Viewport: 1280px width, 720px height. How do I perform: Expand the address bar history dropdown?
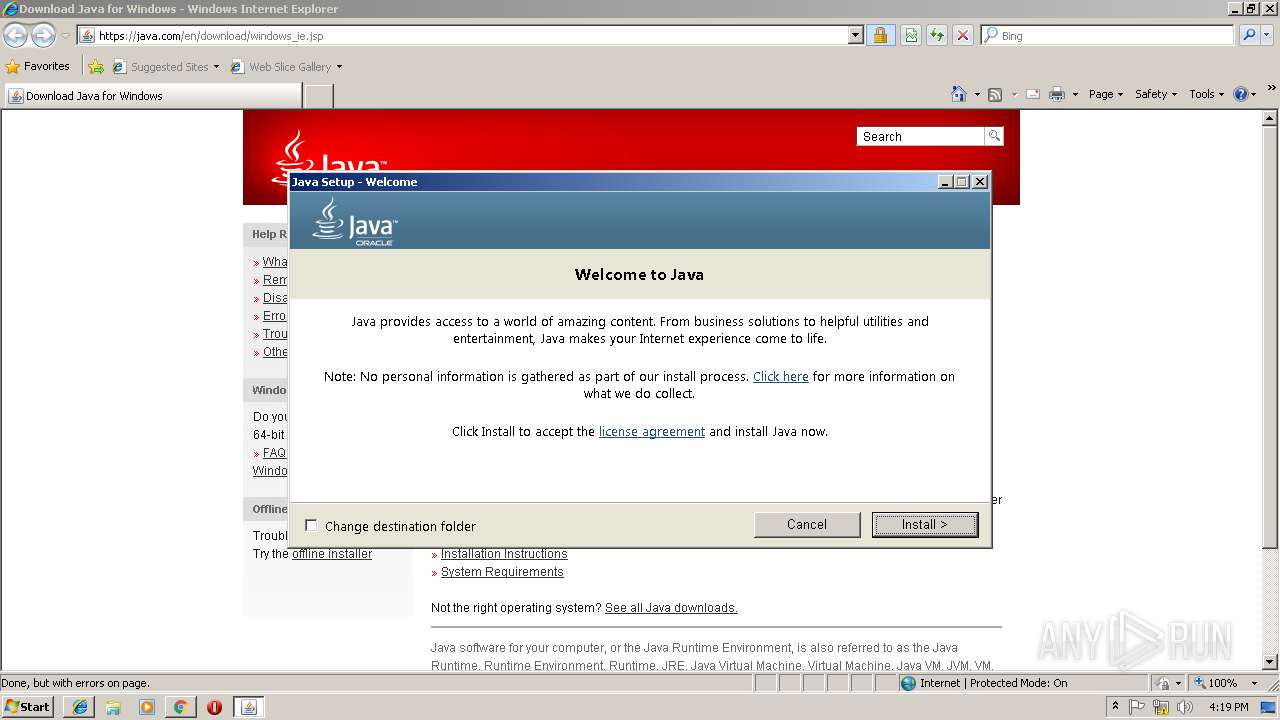click(856, 35)
